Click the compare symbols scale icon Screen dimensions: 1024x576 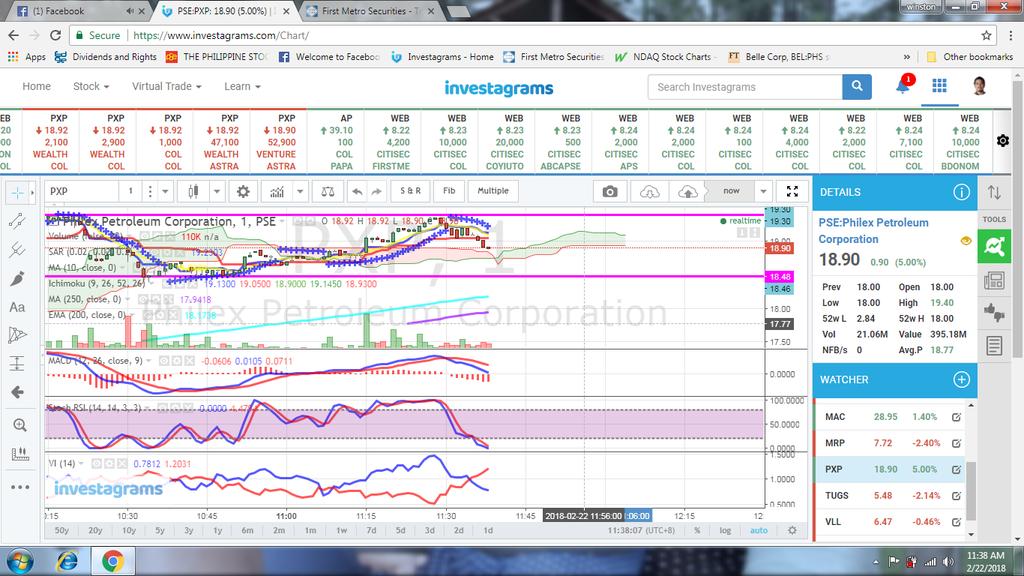tap(328, 191)
